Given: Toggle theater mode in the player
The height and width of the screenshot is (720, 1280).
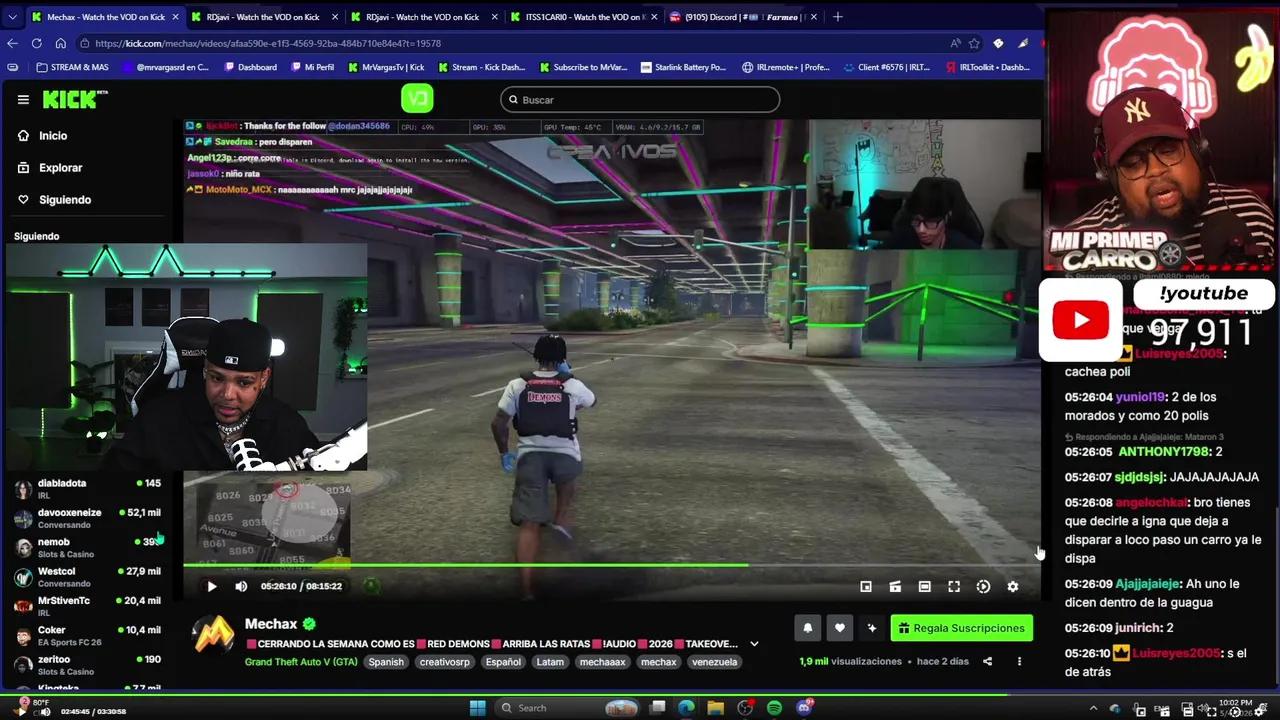Looking at the screenshot, I should pyautogui.click(x=925, y=587).
